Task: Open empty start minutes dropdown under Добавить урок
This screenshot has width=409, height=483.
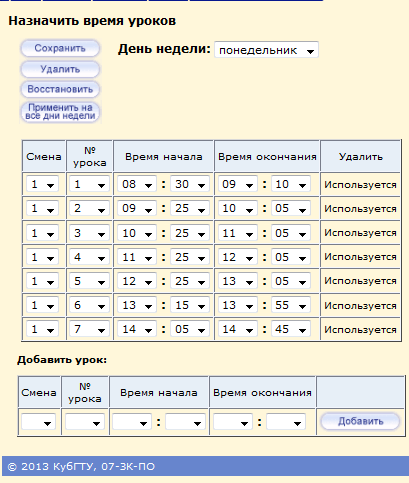Action: 185,422
